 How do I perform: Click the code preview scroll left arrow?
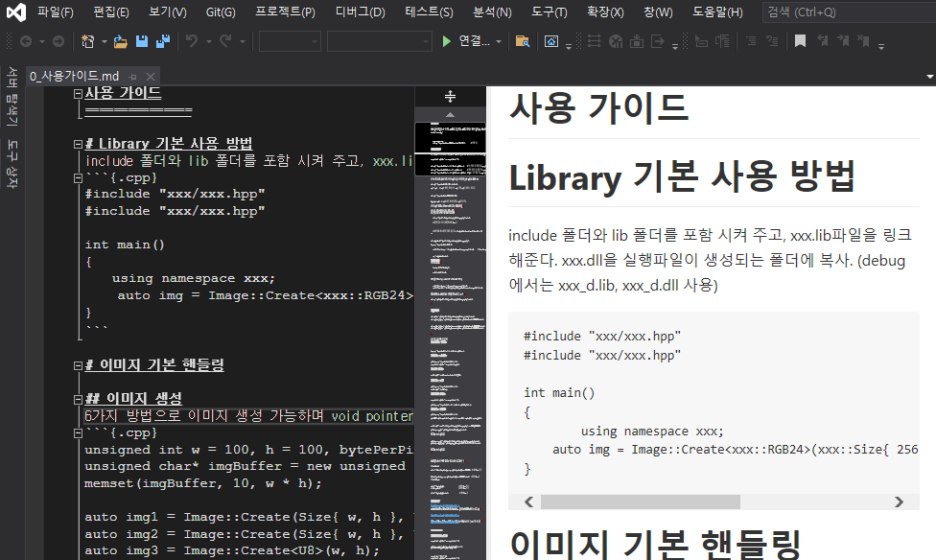[x=529, y=502]
